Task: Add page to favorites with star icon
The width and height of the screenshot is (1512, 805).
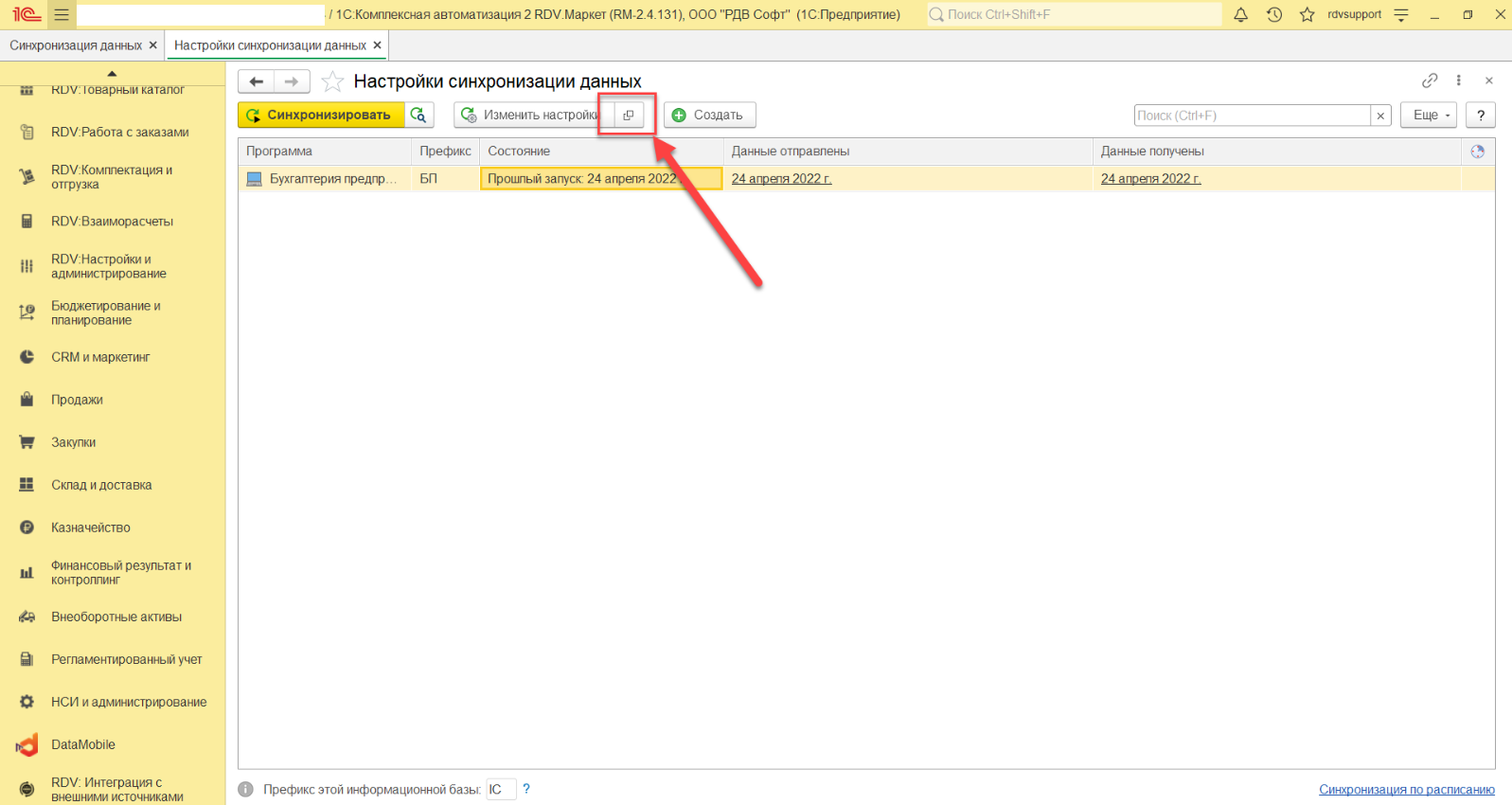Action: coord(332,81)
